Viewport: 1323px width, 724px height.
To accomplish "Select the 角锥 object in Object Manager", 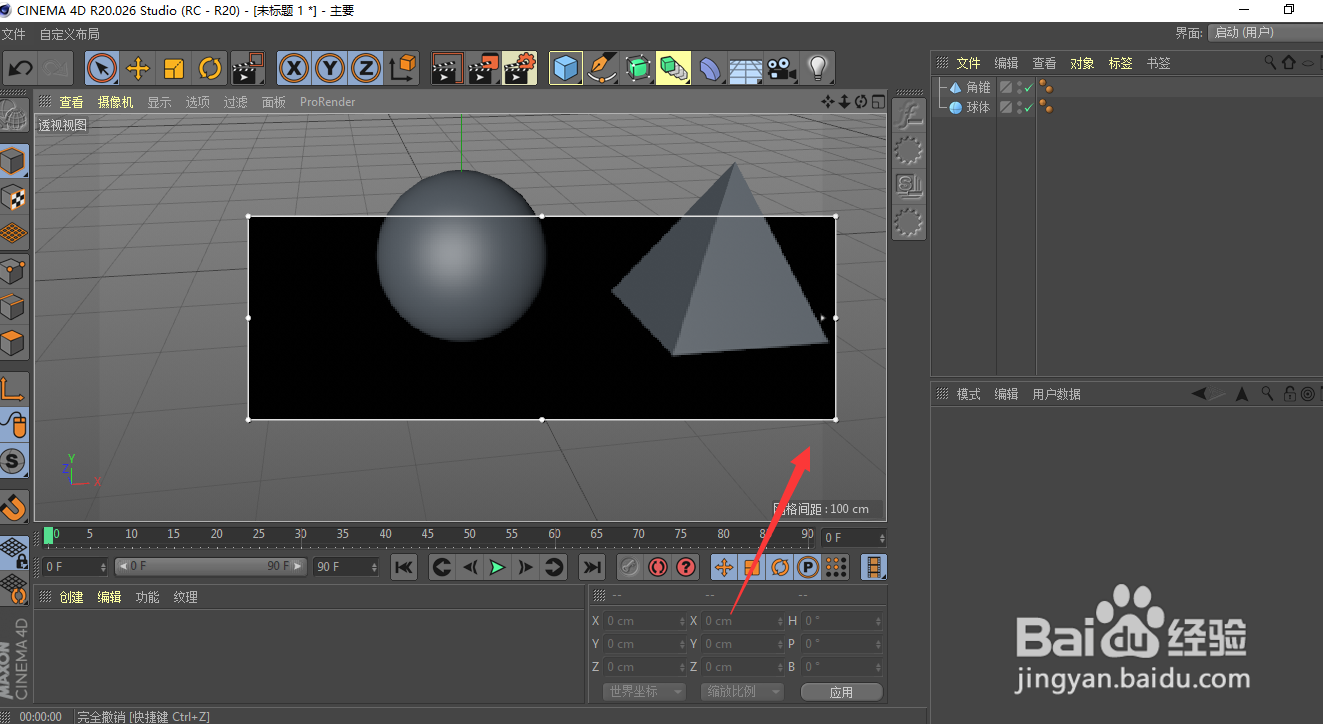I will point(978,88).
